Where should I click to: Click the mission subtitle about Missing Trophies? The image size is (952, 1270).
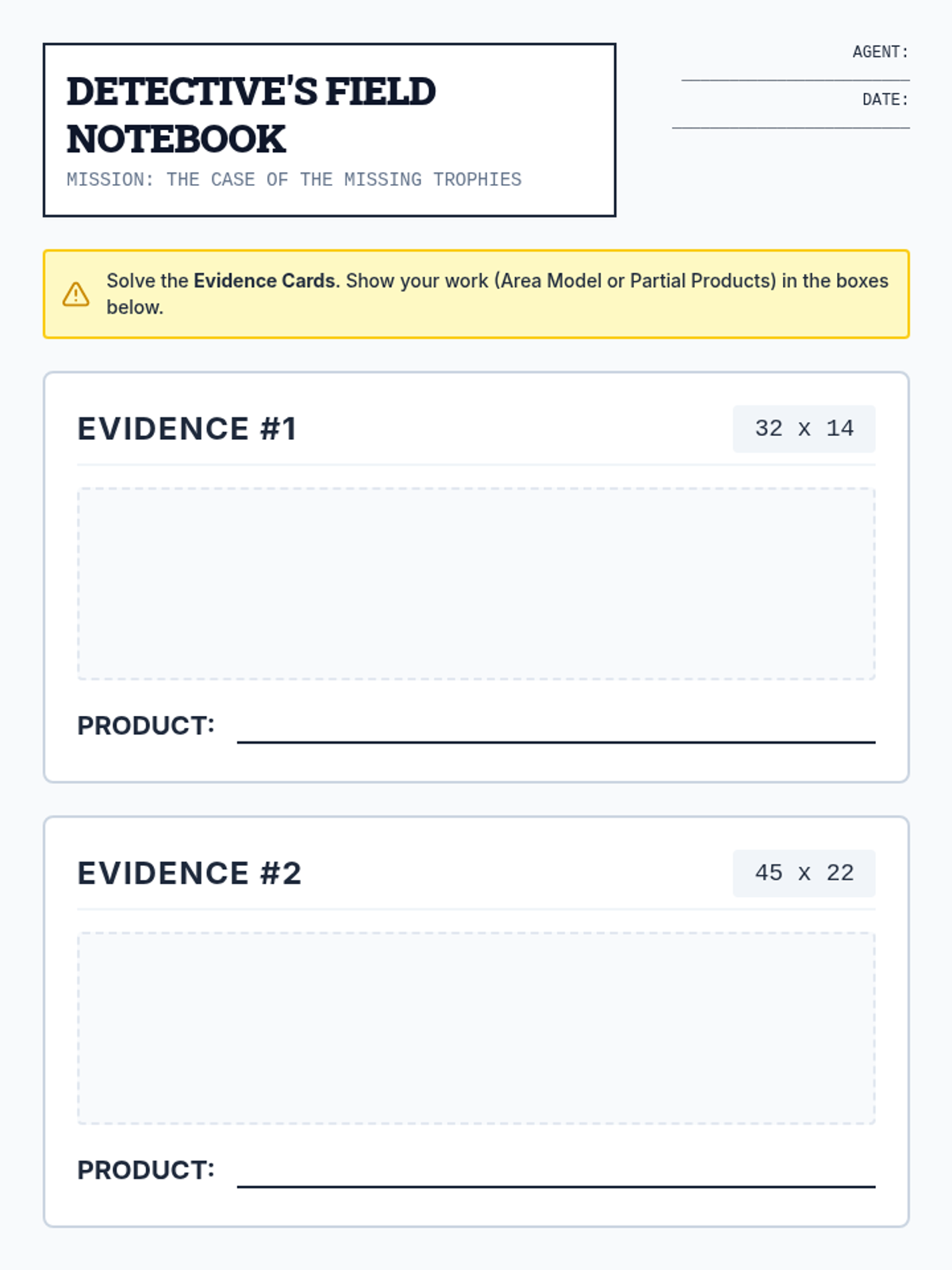(294, 179)
